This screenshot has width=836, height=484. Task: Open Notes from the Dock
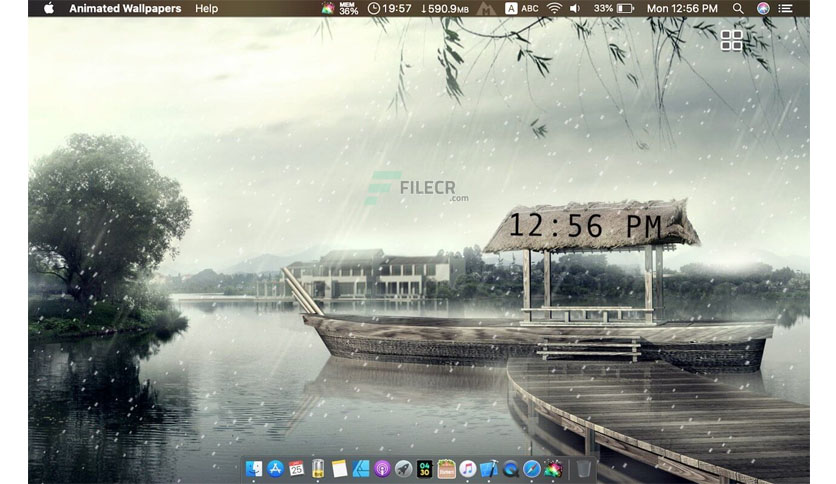[340, 469]
